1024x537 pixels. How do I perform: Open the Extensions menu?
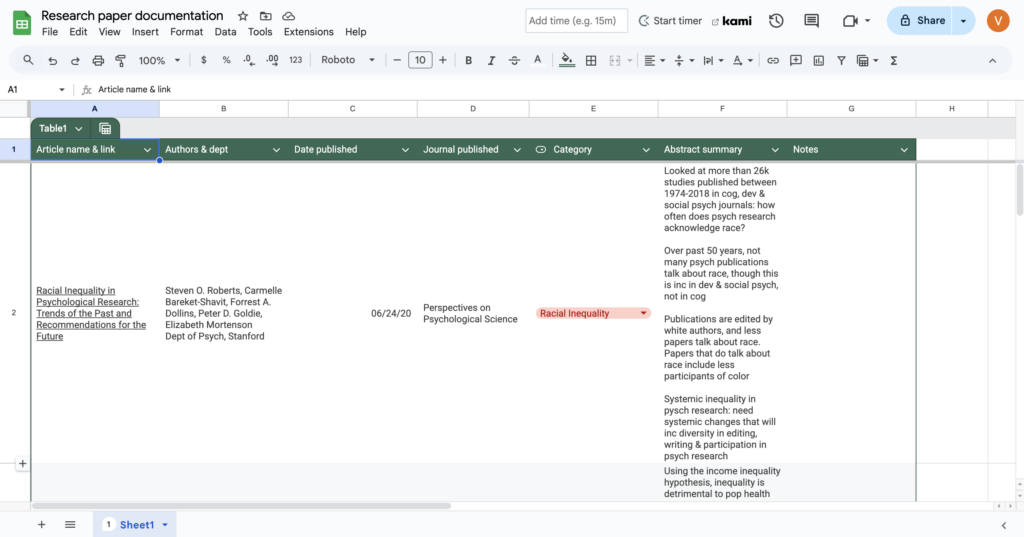coord(308,32)
